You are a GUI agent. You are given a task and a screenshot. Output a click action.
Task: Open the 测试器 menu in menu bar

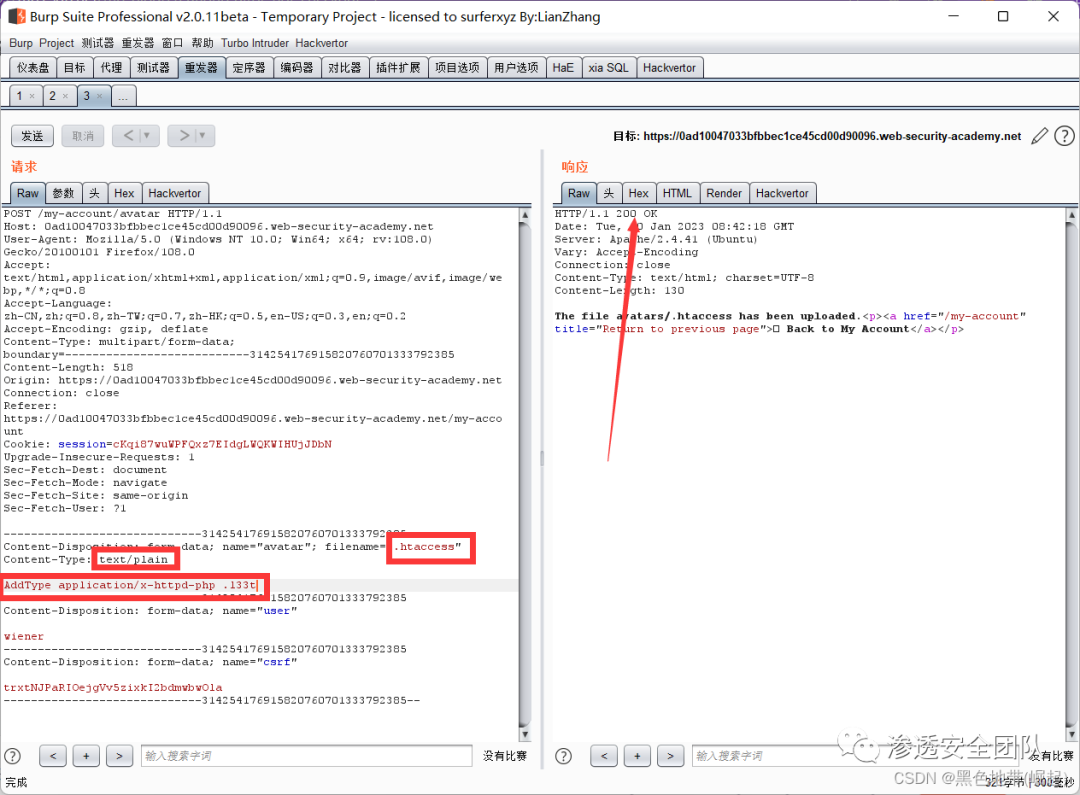(x=98, y=43)
